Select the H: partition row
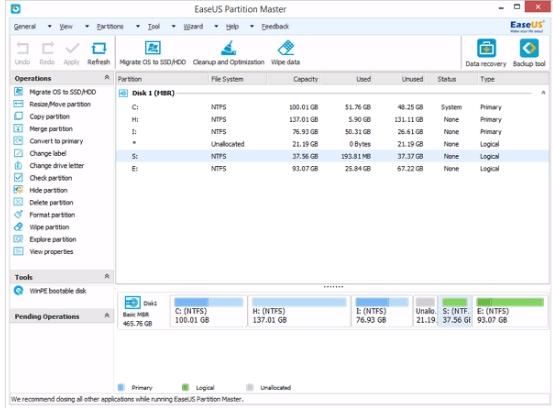This screenshot has width=553, height=408. coord(332,119)
